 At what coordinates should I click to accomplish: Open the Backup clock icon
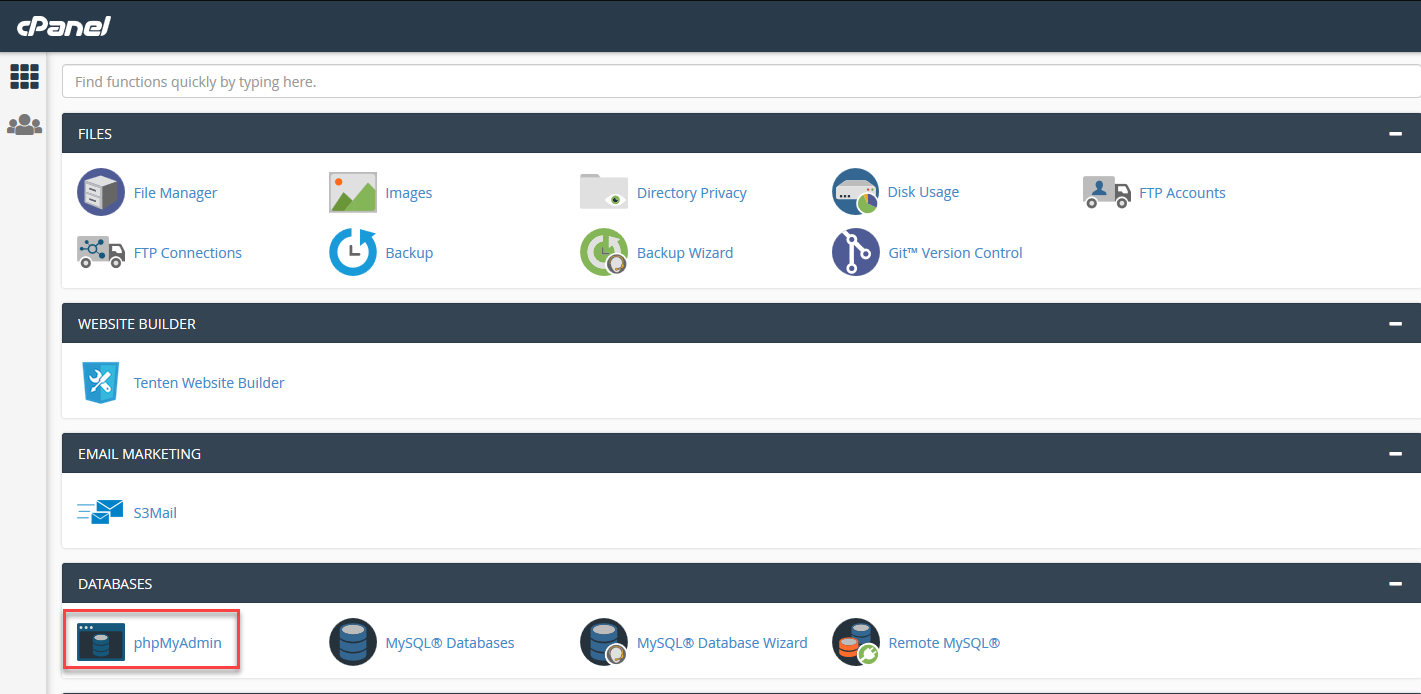353,252
